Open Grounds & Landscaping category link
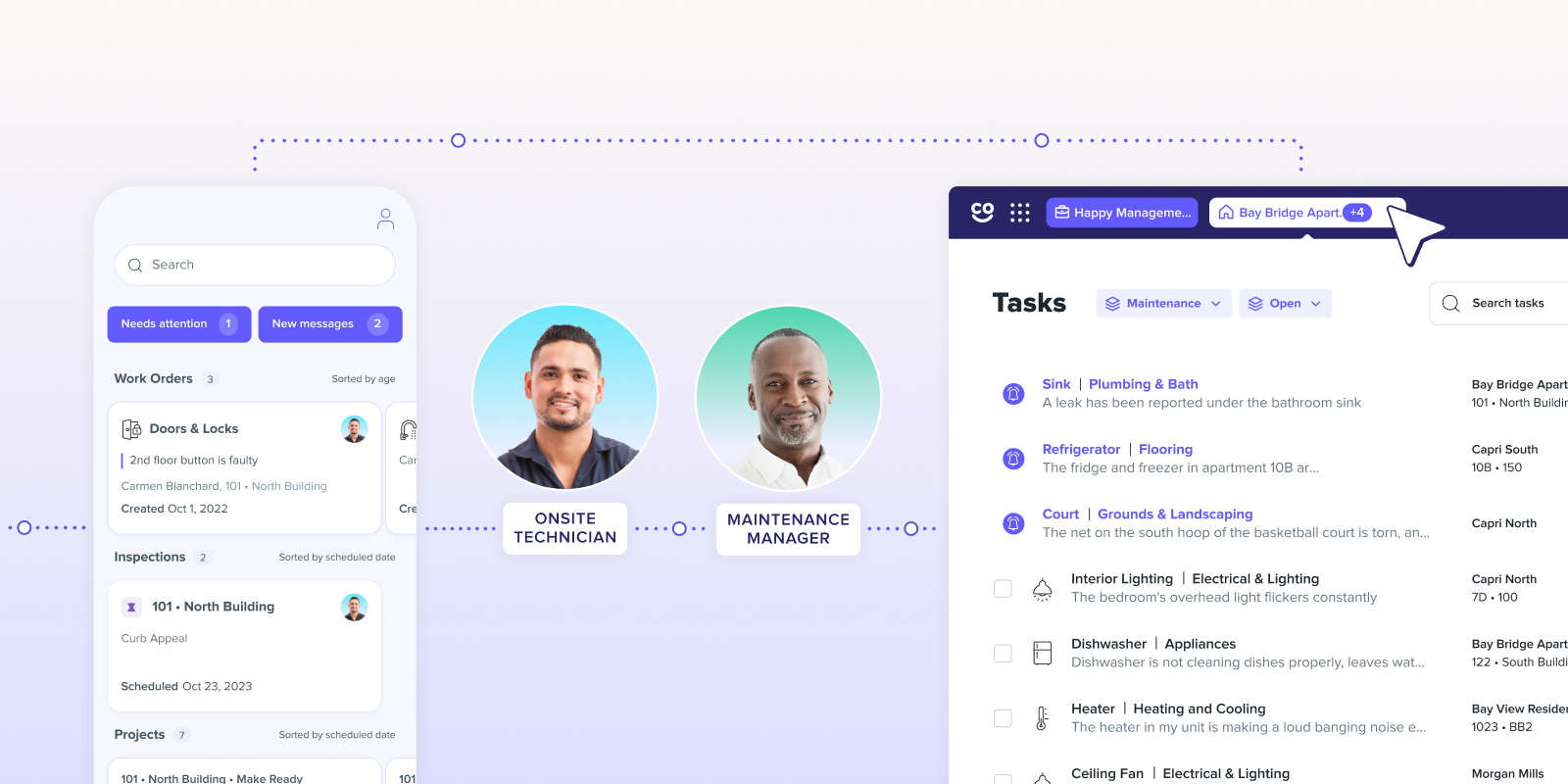 coord(1175,514)
